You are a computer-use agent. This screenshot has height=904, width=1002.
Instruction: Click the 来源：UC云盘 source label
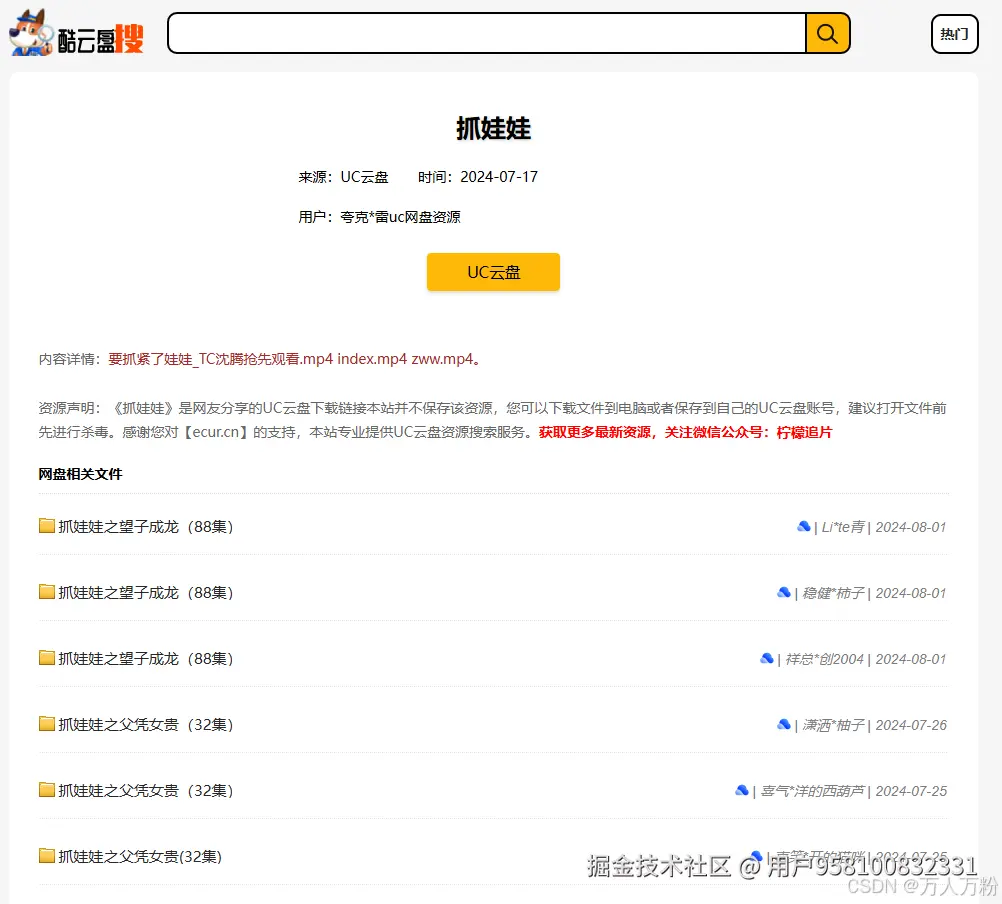(343, 177)
